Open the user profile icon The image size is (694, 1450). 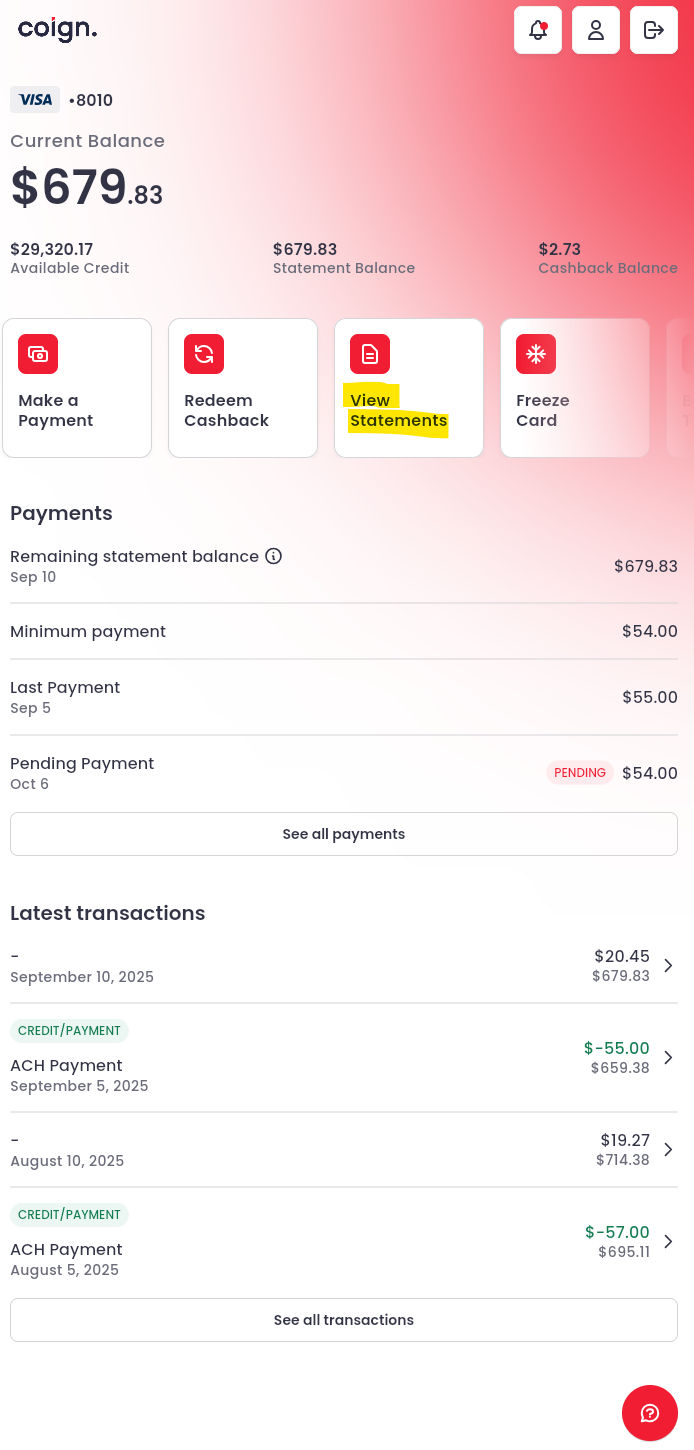(x=596, y=30)
